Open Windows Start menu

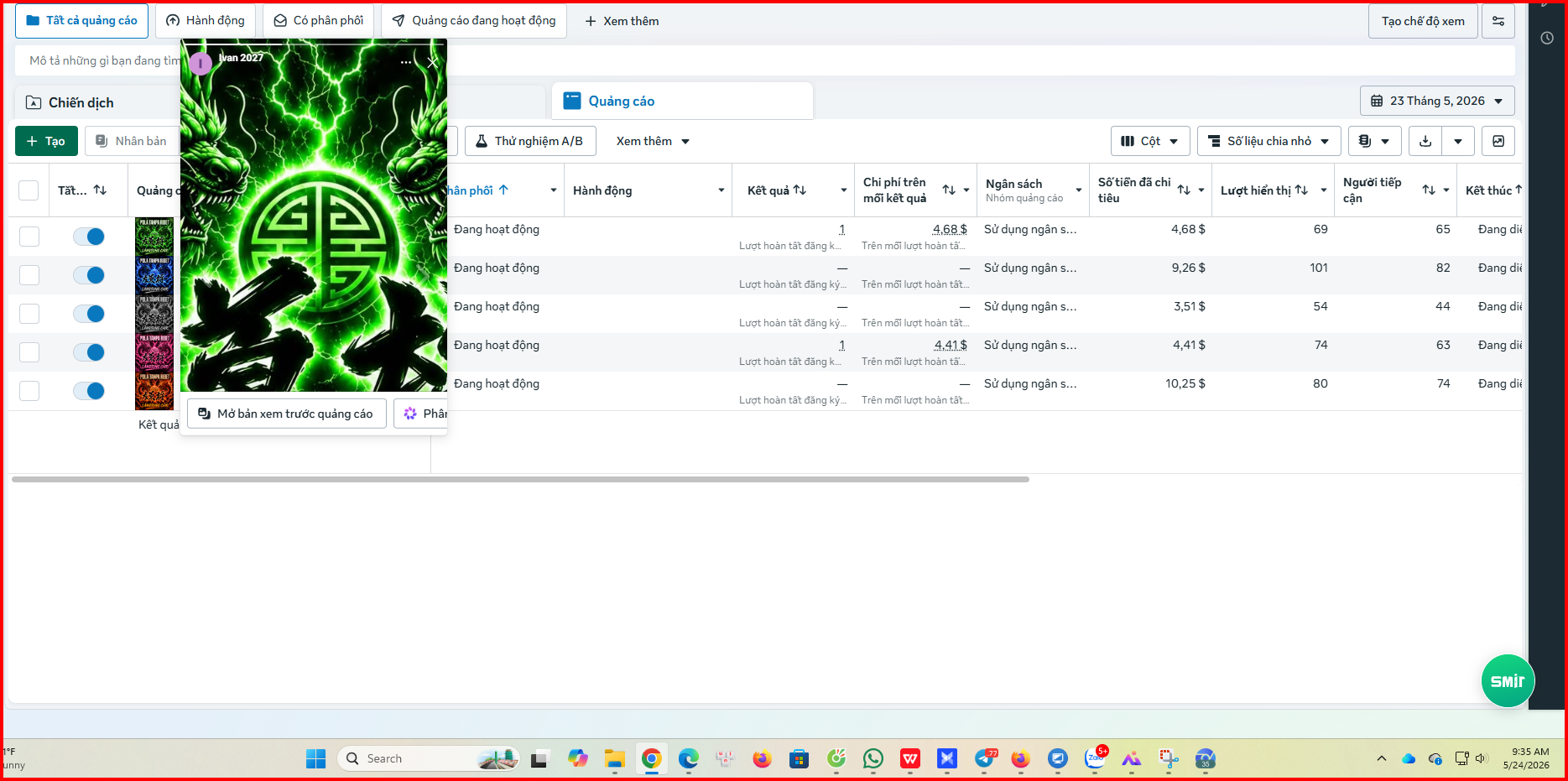(x=315, y=758)
